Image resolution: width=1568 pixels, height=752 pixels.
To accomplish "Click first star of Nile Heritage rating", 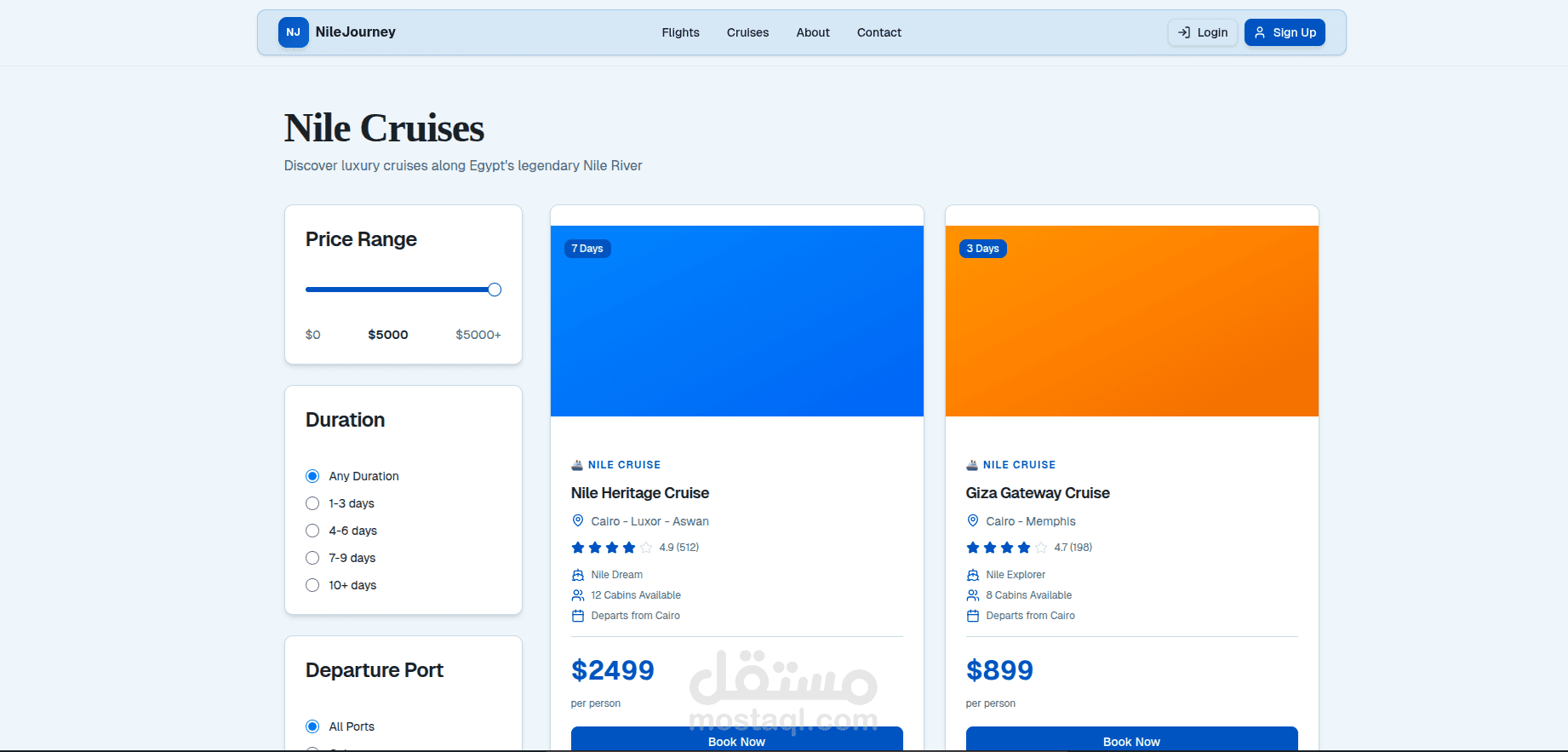I will [x=578, y=548].
